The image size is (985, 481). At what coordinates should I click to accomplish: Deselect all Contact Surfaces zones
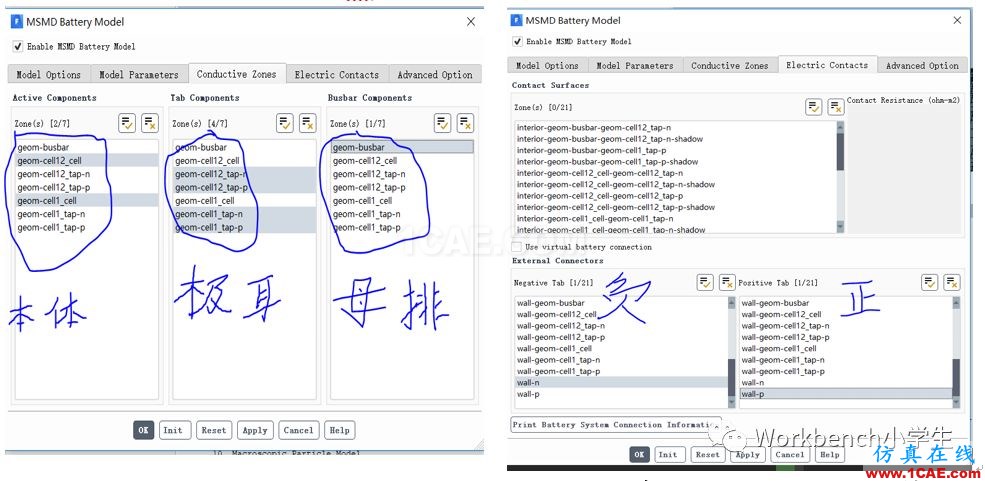pos(835,107)
